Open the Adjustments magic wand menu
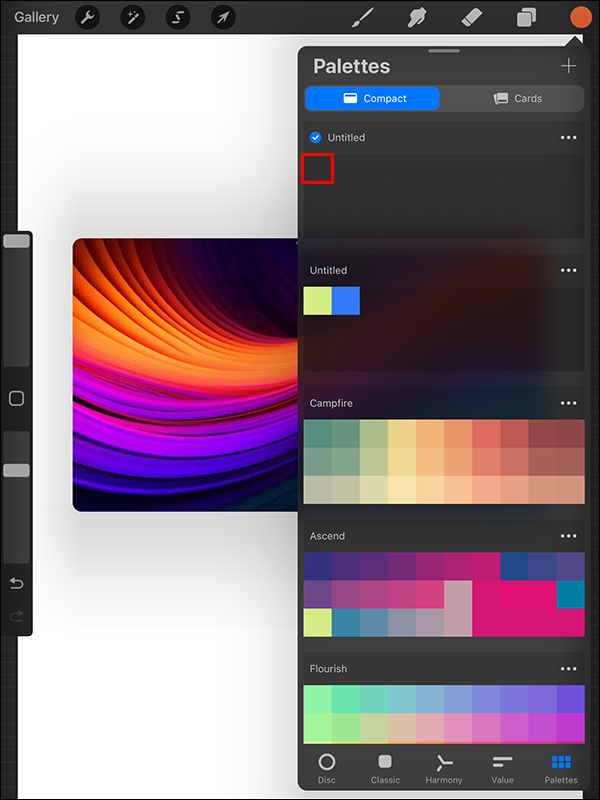The width and height of the screenshot is (600, 800). tap(133, 18)
